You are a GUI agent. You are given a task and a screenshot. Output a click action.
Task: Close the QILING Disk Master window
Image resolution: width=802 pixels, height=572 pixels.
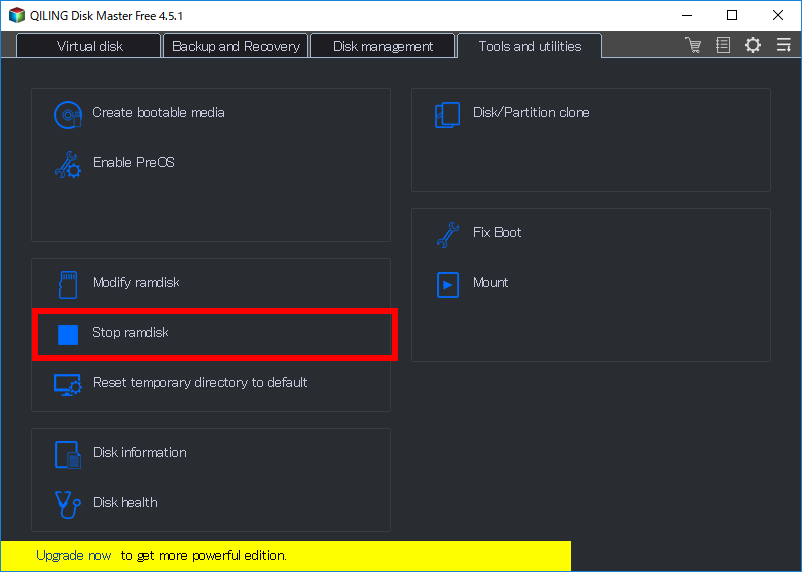pos(778,15)
